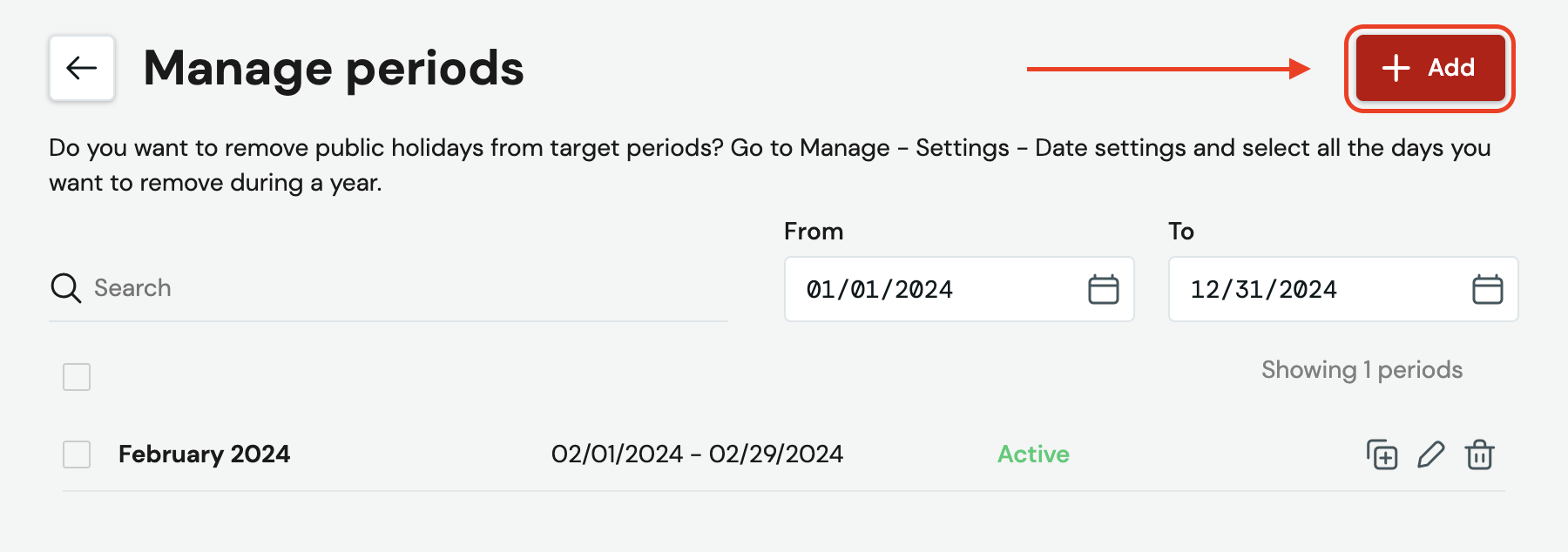
Task: Click the Manage periods heading
Action: 334,68
